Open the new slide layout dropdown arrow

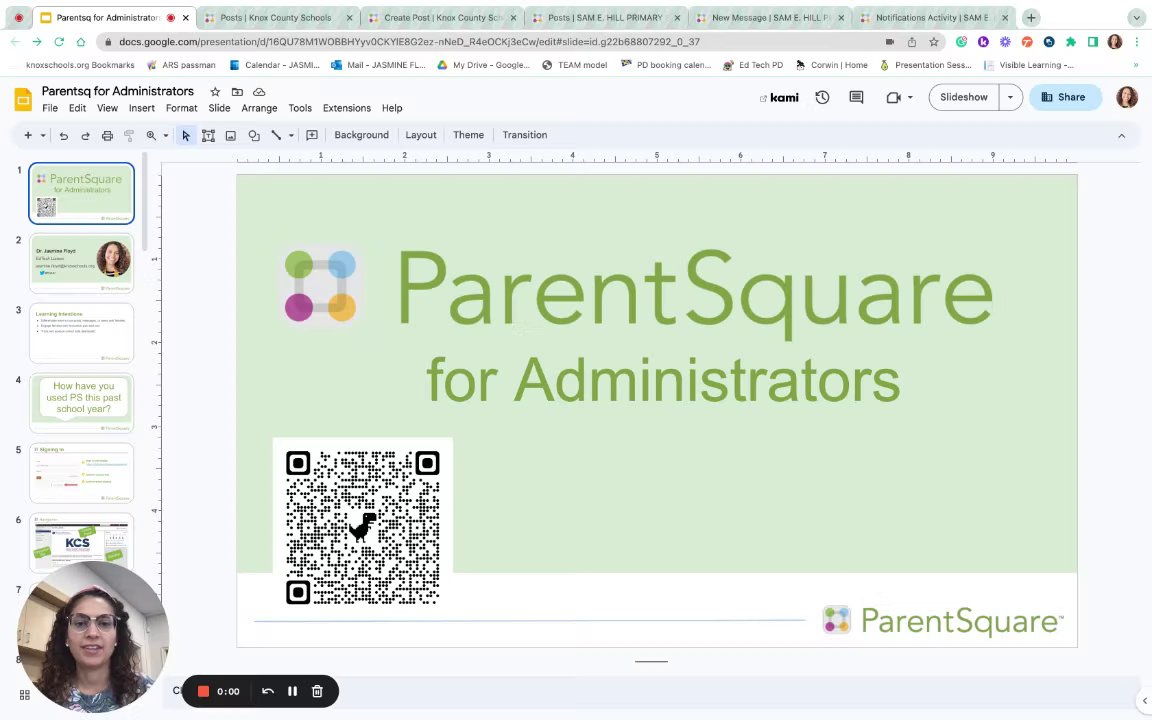[x=43, y=135]
